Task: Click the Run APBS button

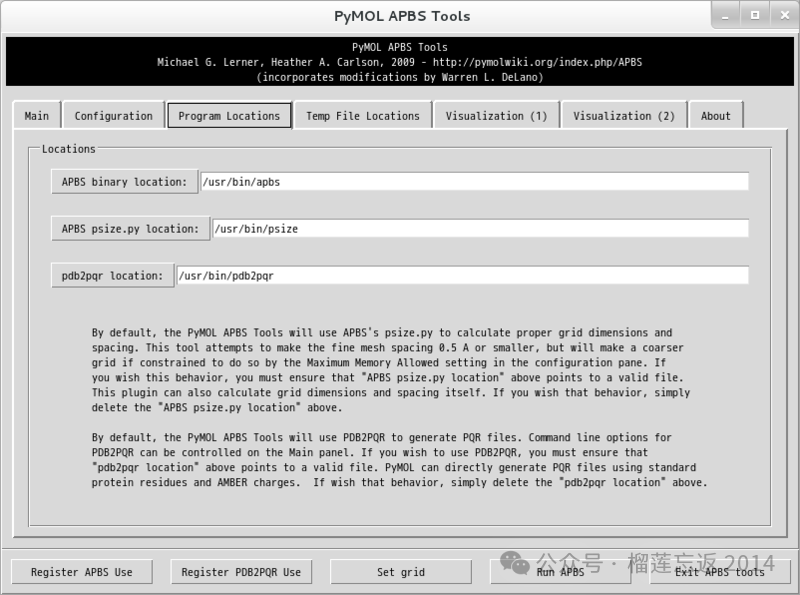Action: (560, 572)
